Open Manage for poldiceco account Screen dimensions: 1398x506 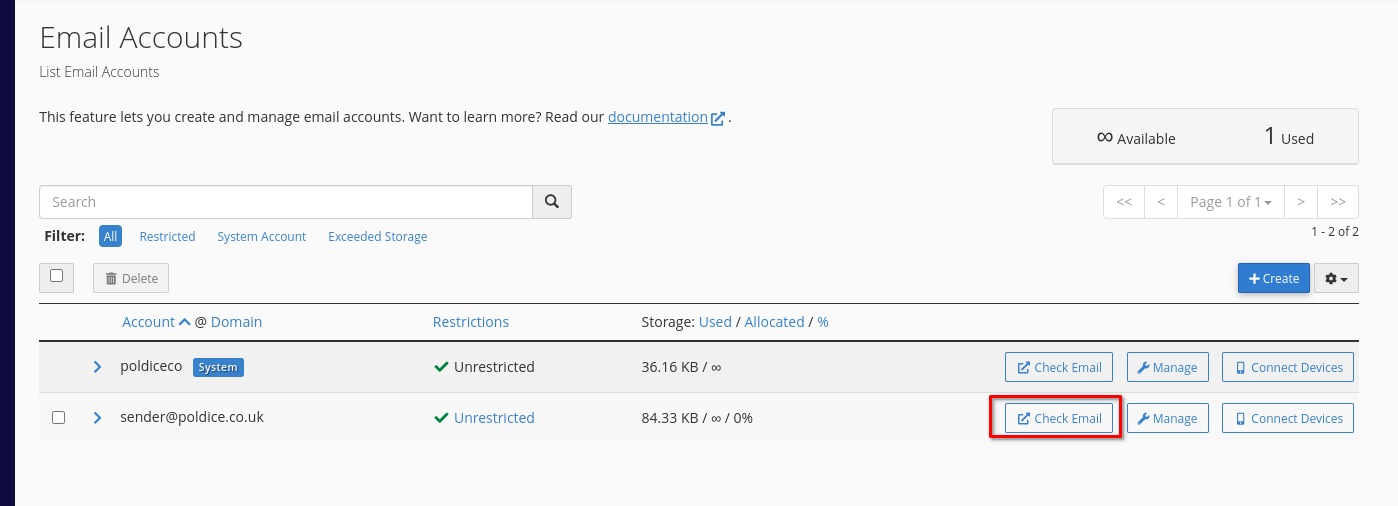click(x=1167, y=367)
